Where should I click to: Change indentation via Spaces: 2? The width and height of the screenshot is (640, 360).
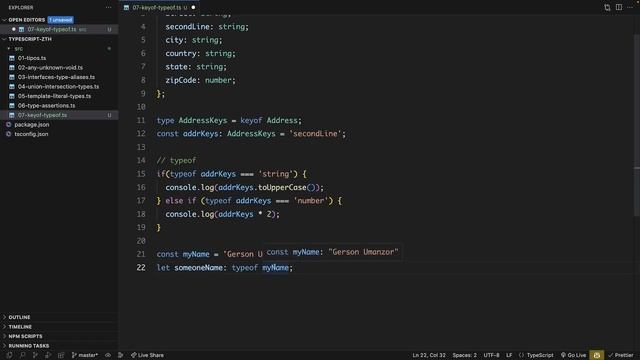(x=464, y=355)
